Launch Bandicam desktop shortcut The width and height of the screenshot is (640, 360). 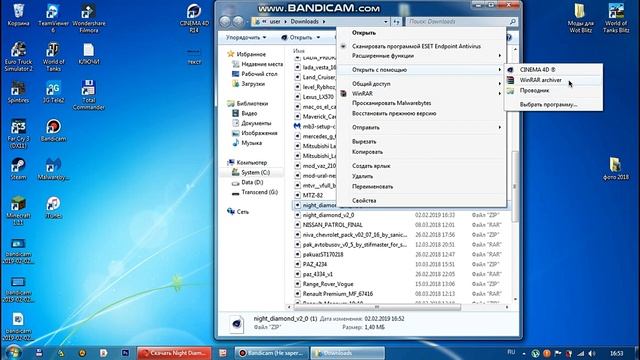click(x=53, y=131)
